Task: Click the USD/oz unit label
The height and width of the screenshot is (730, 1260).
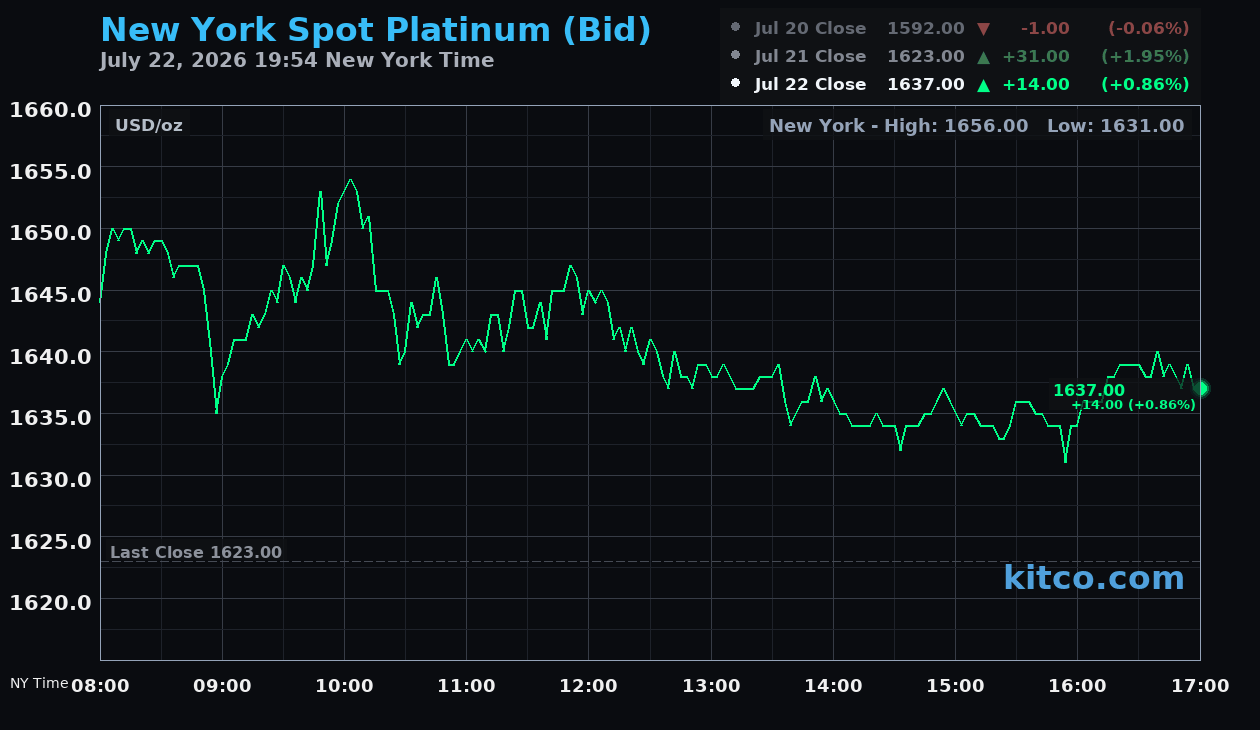Action: [x=149, y=125]
